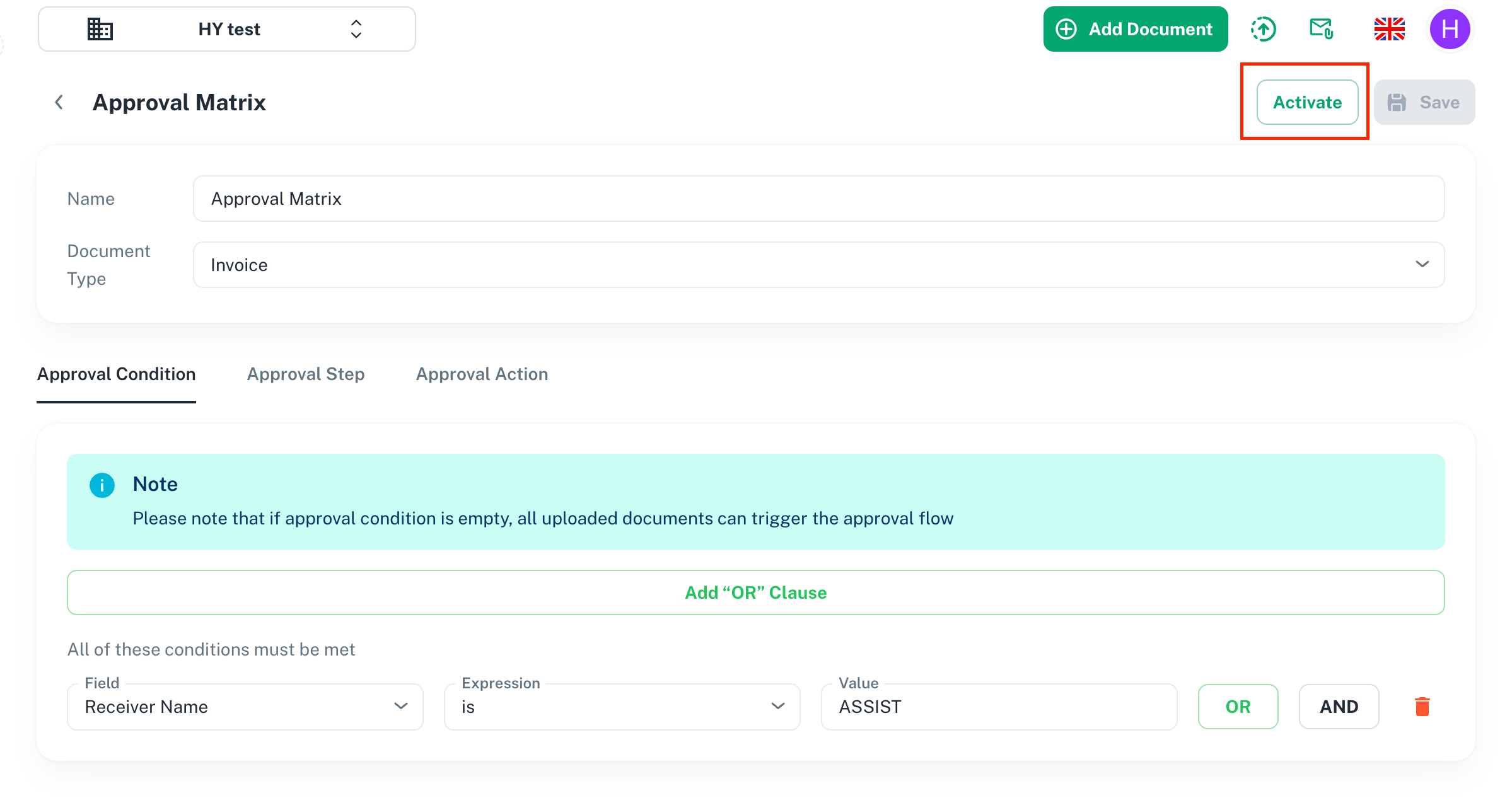This screenshot has width=1512, height=798.
Task: Open the Document Type Invoice dropdown
Action: click(x=818, y=265)
